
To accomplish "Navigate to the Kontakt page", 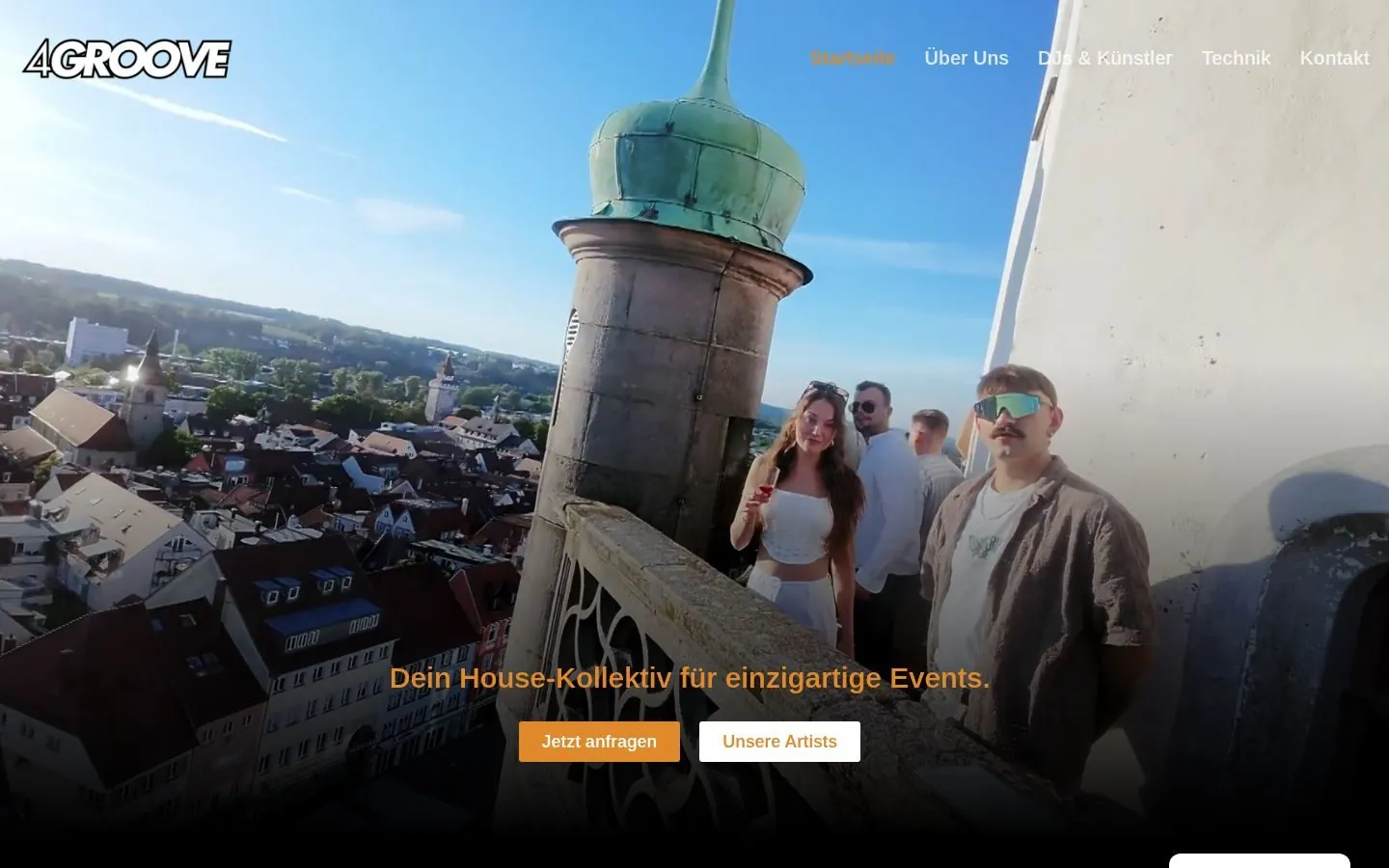I will coord(1334,58).
